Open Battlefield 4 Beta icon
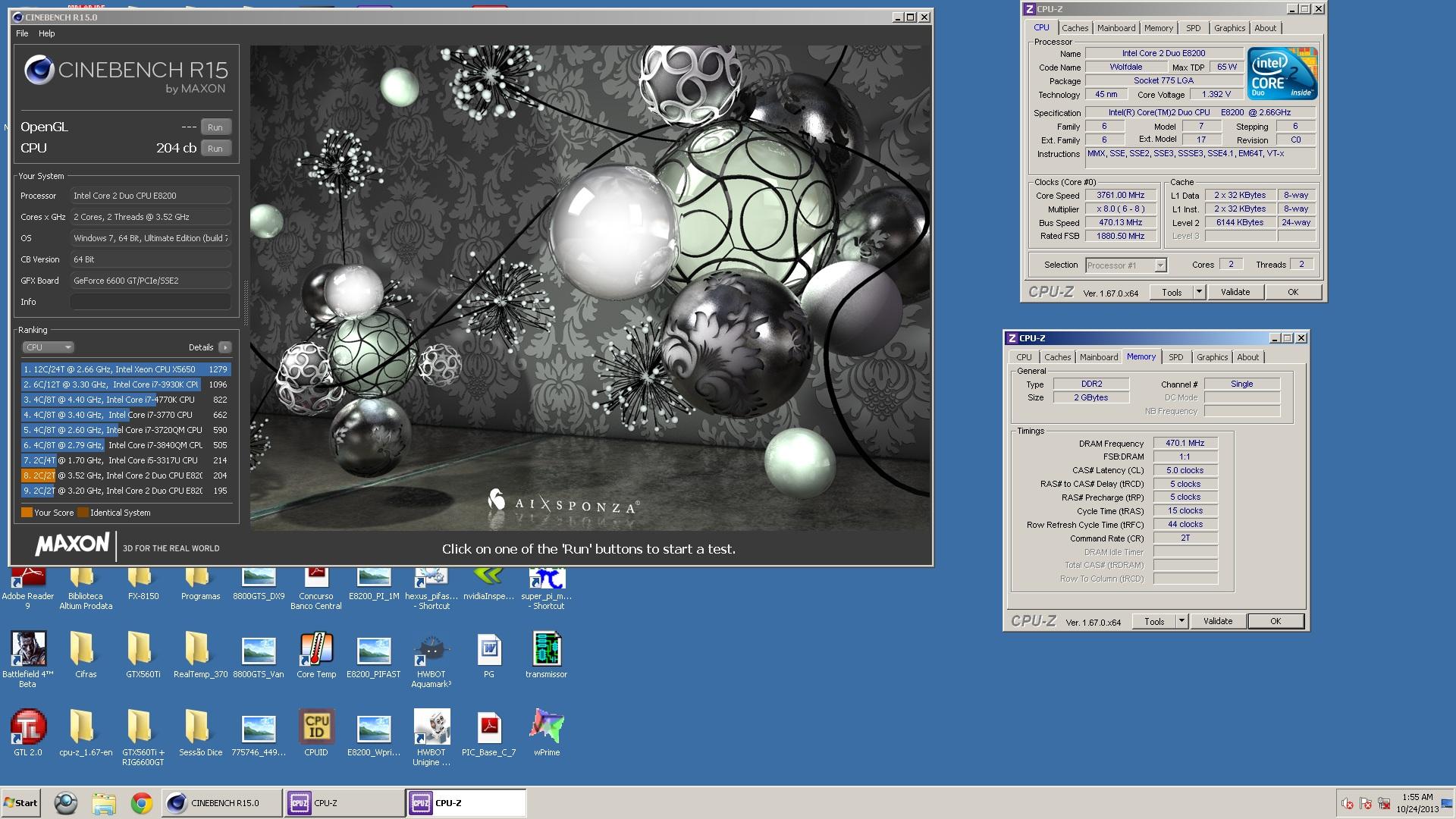Image resolution: width=1456 pixels, height=819 pixels. click(x=28, y=659)
